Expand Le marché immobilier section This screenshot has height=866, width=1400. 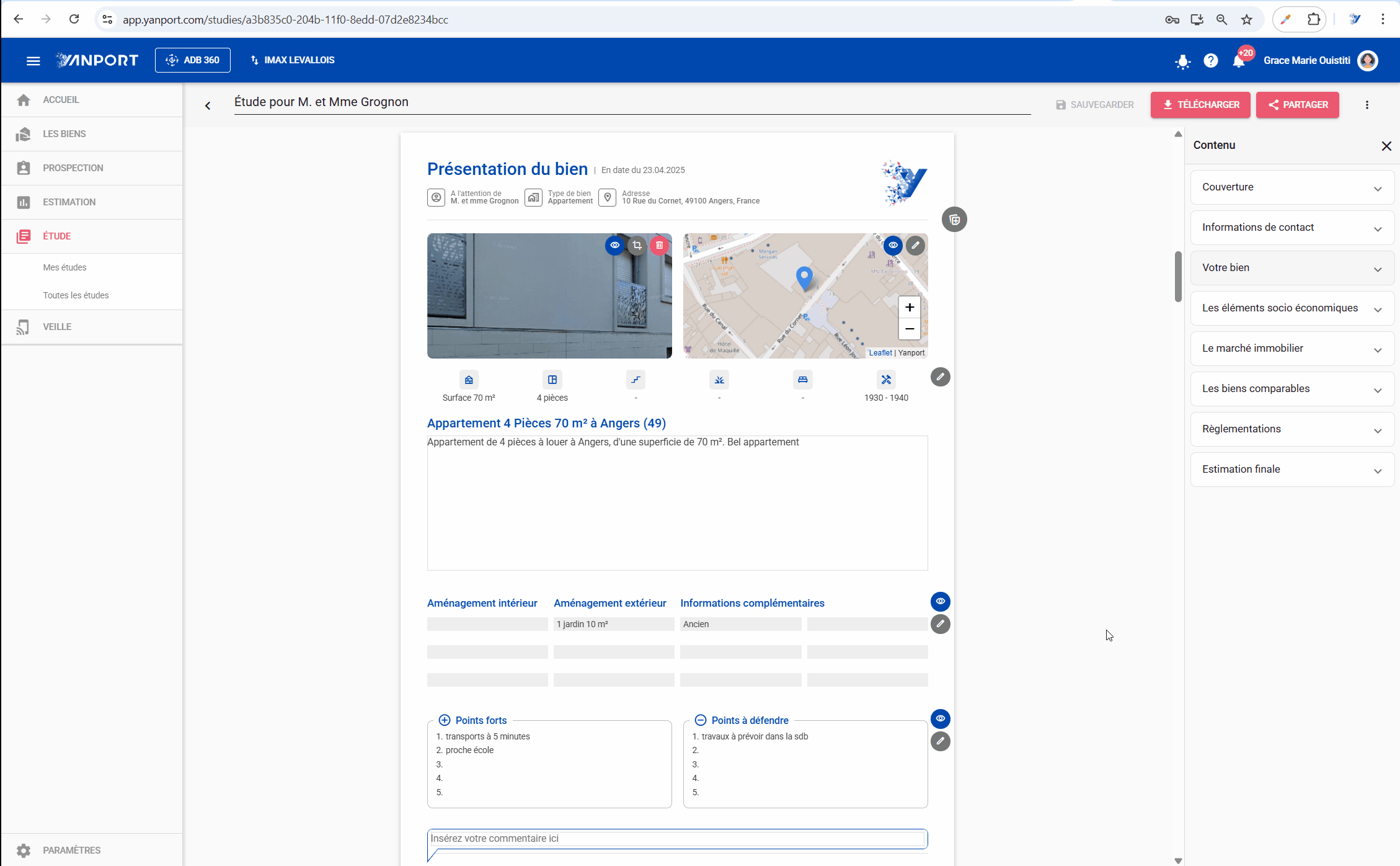[x=1292, y=349]
